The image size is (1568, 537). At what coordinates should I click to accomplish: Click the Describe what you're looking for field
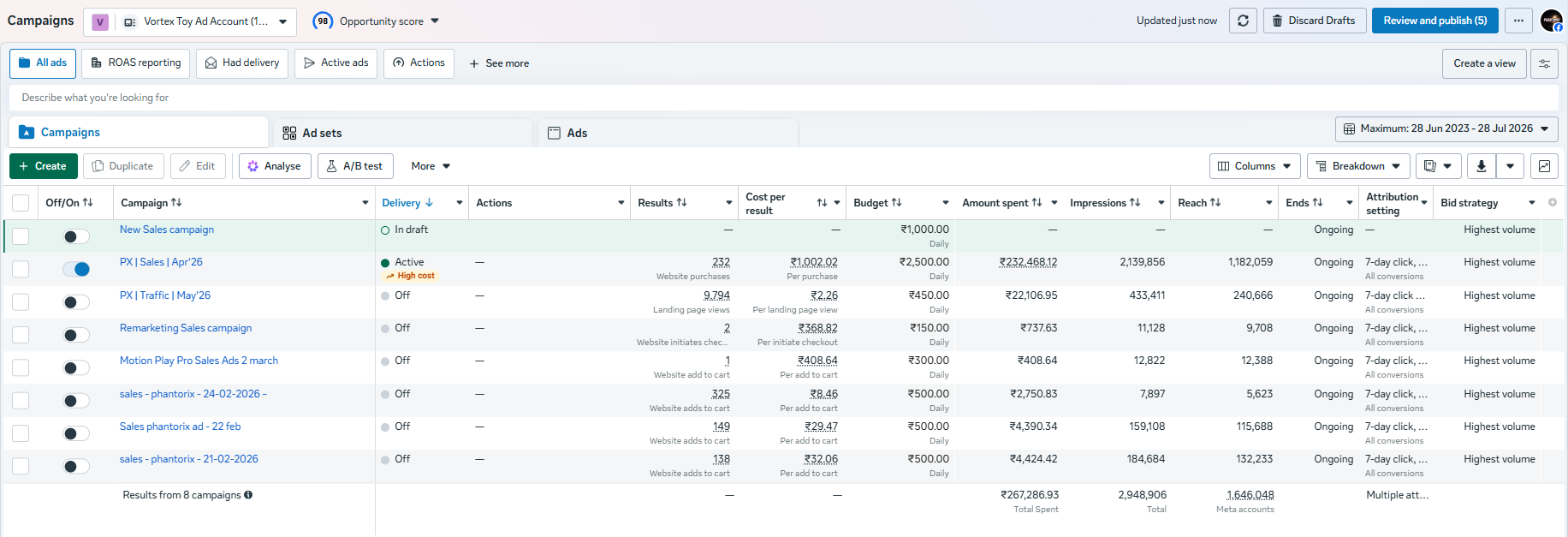(x=783, y=98)
